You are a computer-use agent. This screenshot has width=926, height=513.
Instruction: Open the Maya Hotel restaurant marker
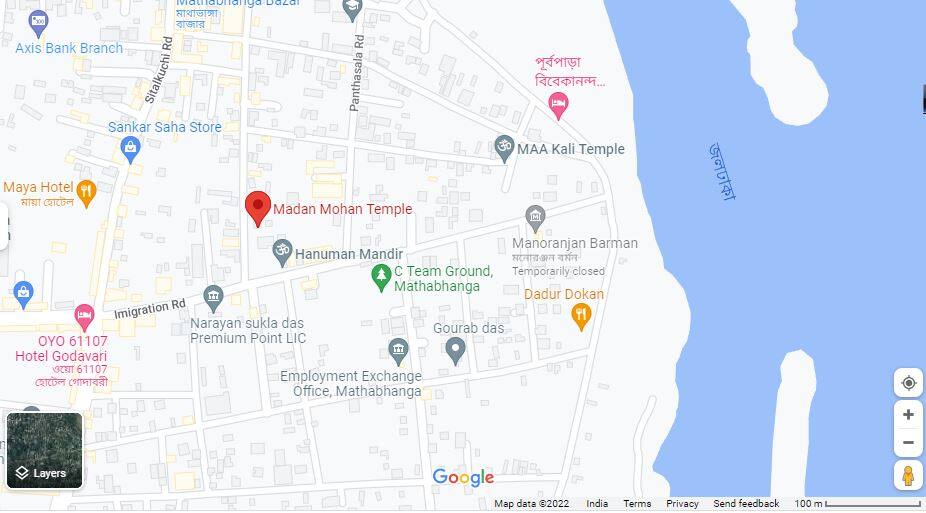click(86, 194)
